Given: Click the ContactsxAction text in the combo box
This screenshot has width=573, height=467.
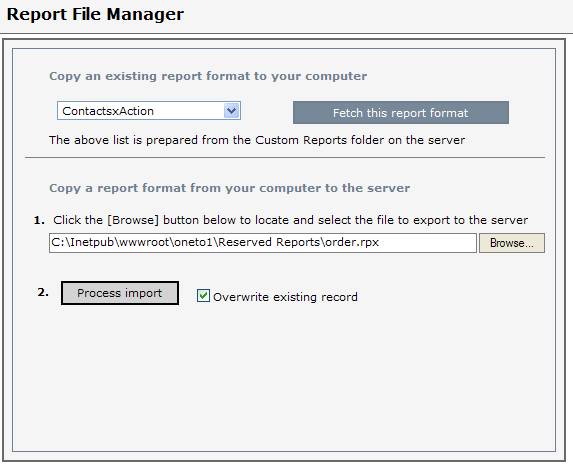Looking at the screenshot, I should pyautogui.click(x=108, y=111).
